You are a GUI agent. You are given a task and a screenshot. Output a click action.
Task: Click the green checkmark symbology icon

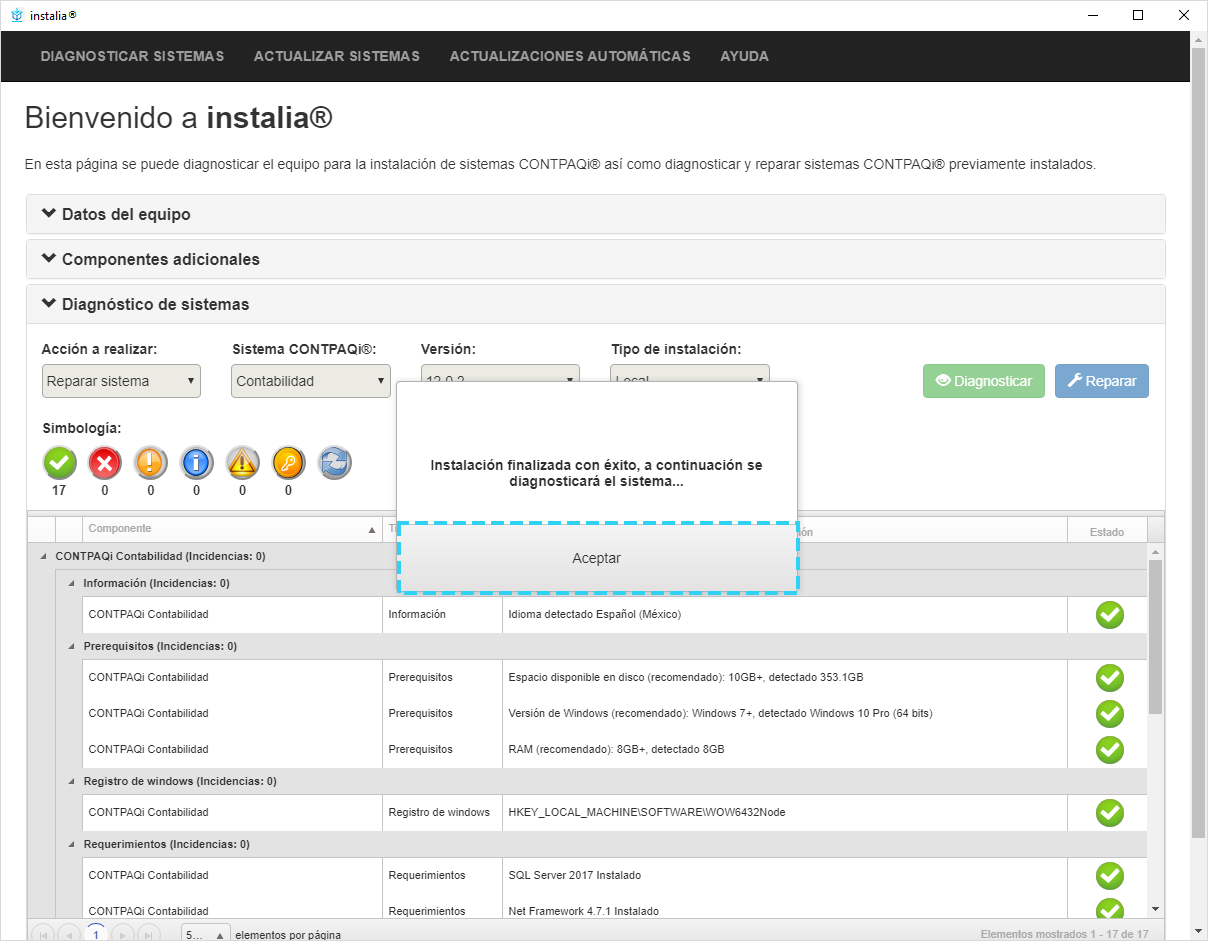tap(59, 463)
